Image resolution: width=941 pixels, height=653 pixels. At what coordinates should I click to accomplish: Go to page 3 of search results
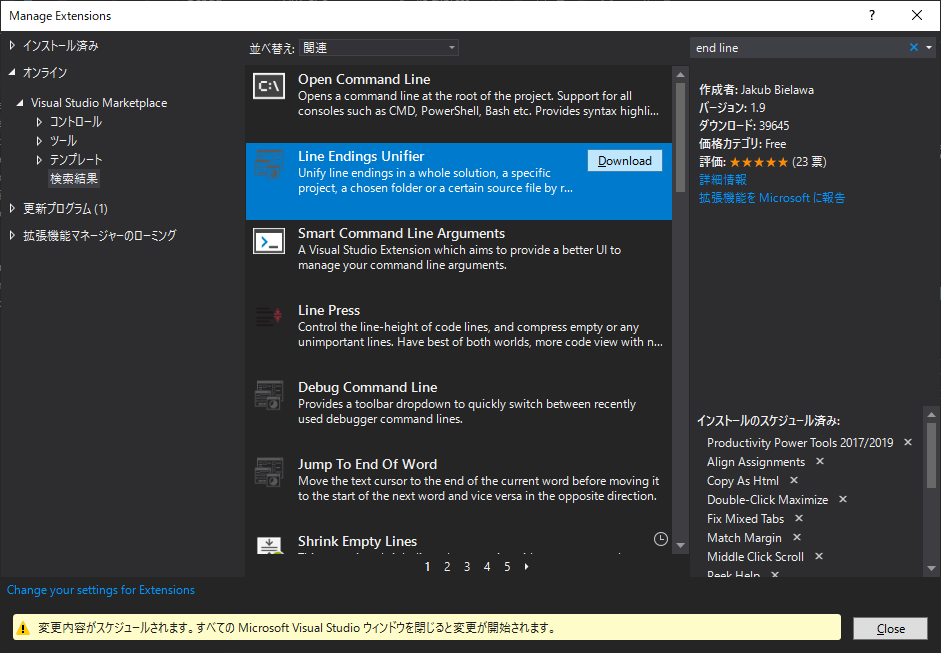point(466,566)
